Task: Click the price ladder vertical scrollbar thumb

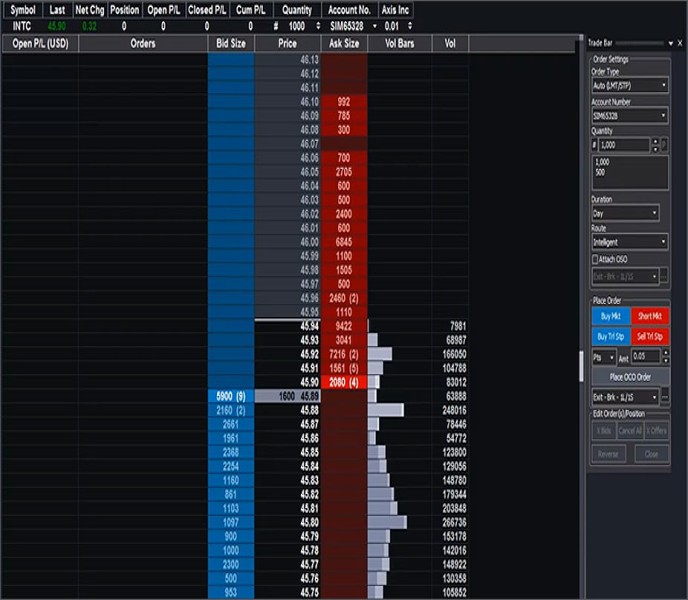Action: (580, 368)
